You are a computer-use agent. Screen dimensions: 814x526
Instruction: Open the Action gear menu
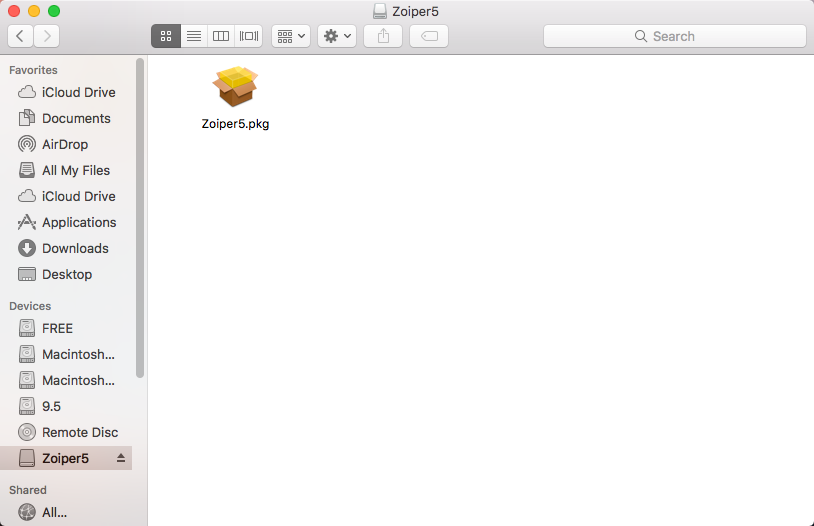click(336, 36)
